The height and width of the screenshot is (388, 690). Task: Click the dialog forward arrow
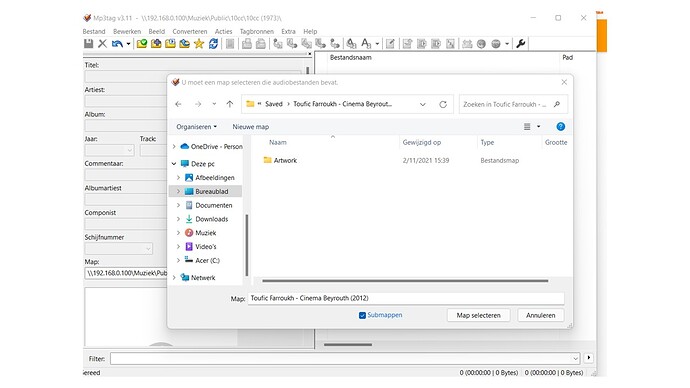click(198, 104)
